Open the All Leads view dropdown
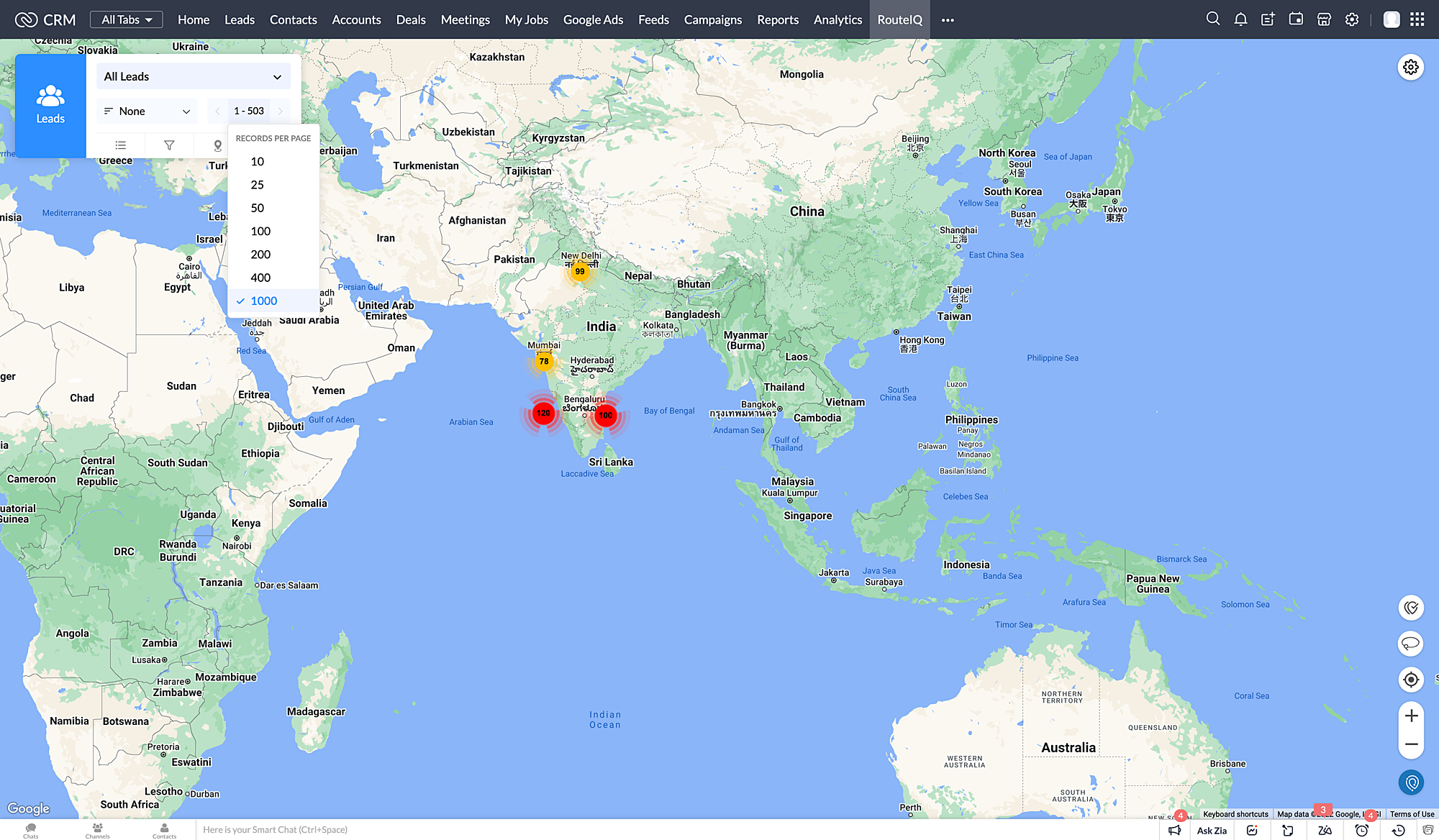Image resolution: width=1439 pixels, height=840 pixels. tap(193, 76)
